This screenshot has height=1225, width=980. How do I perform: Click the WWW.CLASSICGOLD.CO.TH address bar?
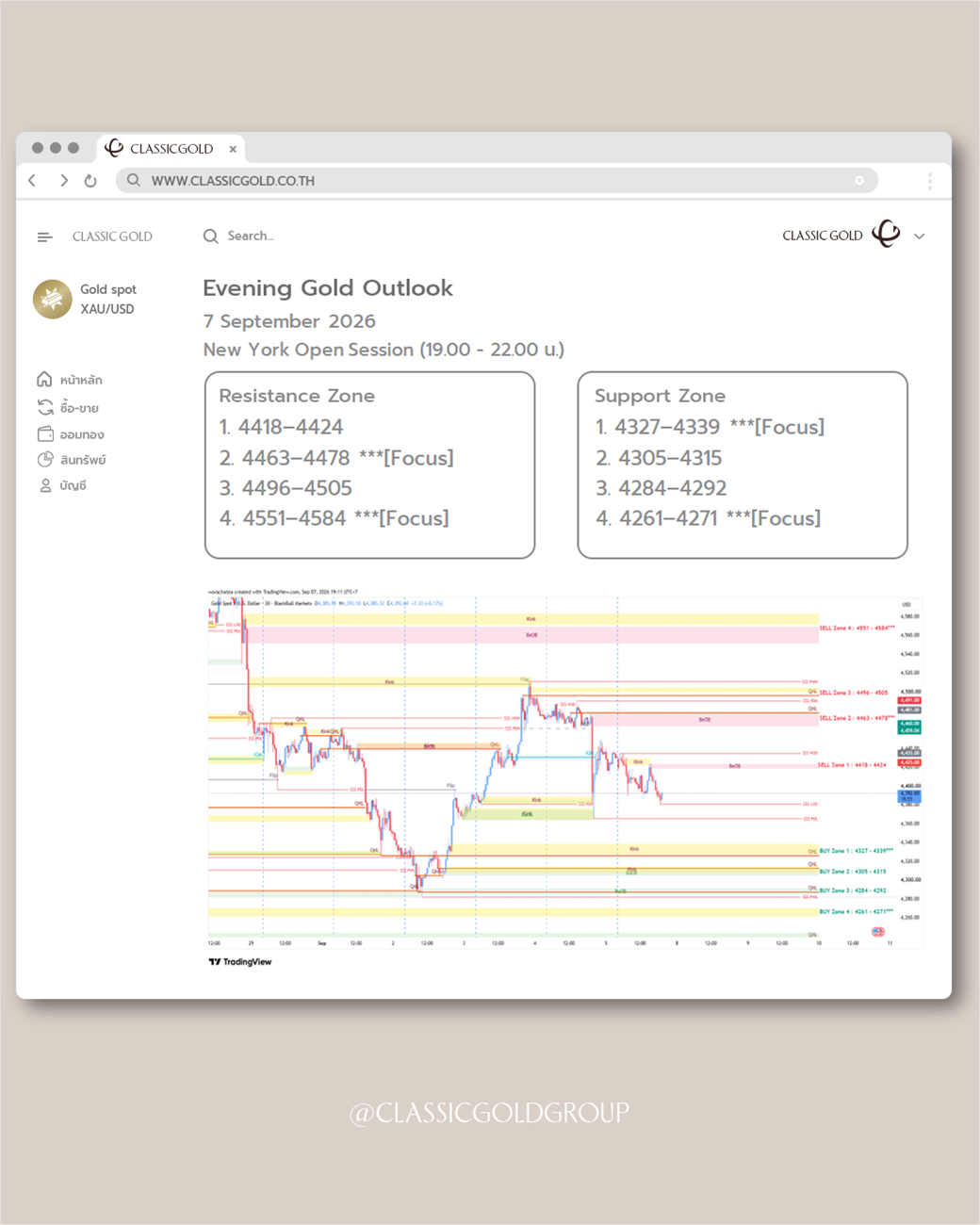click(497, 180)
